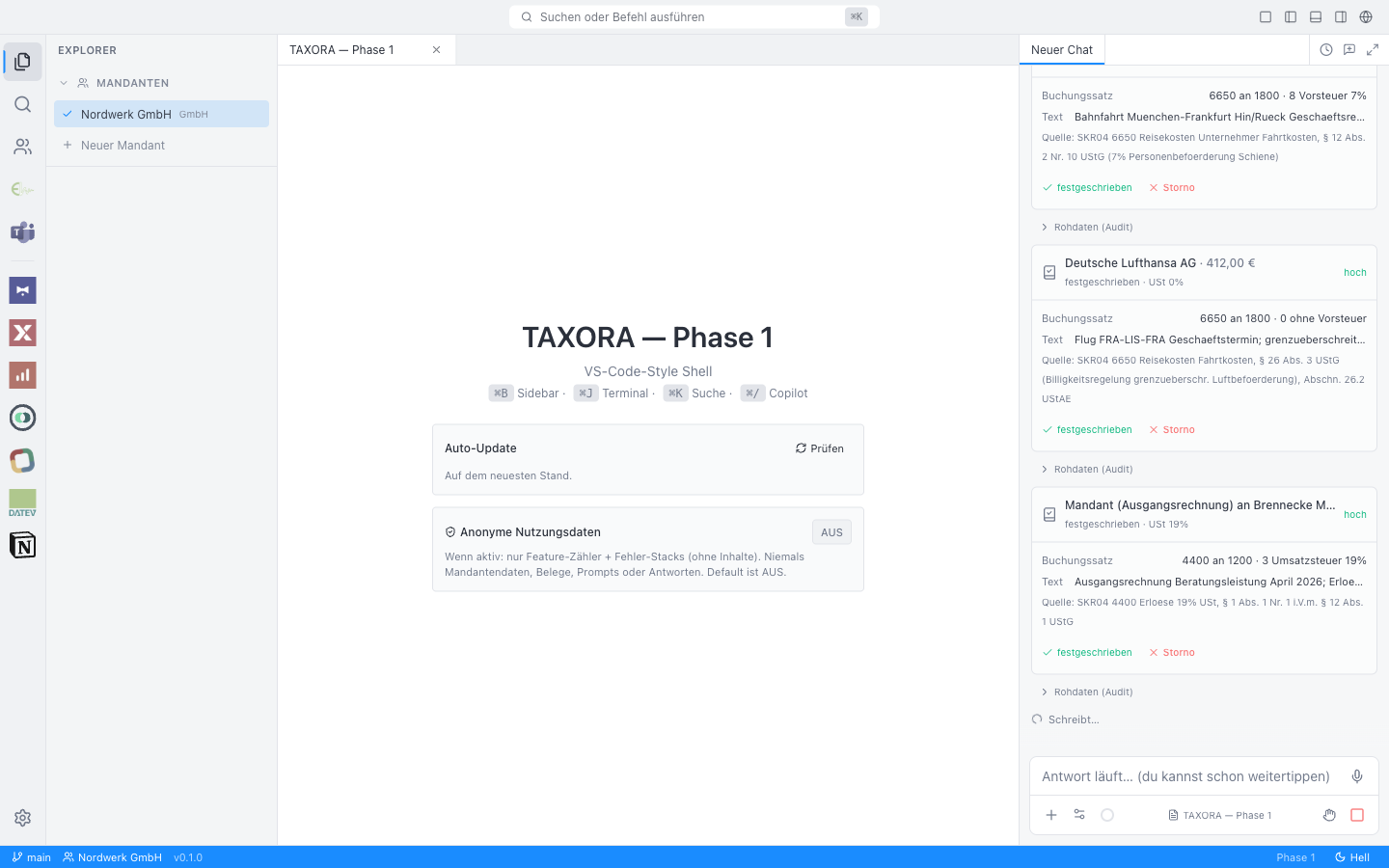Expand Rohdaten (Audit) below Brennecke invoice entry
The width and height of the screenshot is (1389, 868).
(x=1087, y=692)
